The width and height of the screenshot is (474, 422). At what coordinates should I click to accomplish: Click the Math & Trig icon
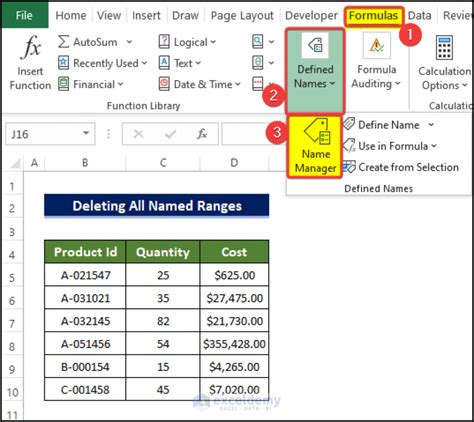[258, 63]
